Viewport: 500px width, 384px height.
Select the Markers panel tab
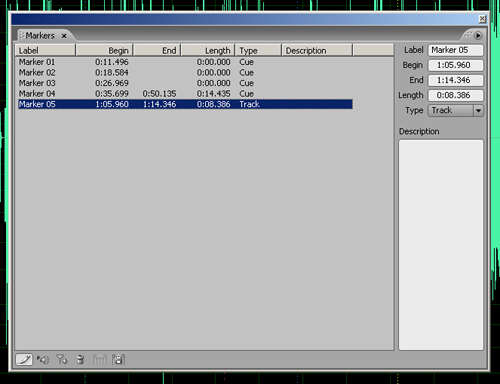[x=40, y=36]
